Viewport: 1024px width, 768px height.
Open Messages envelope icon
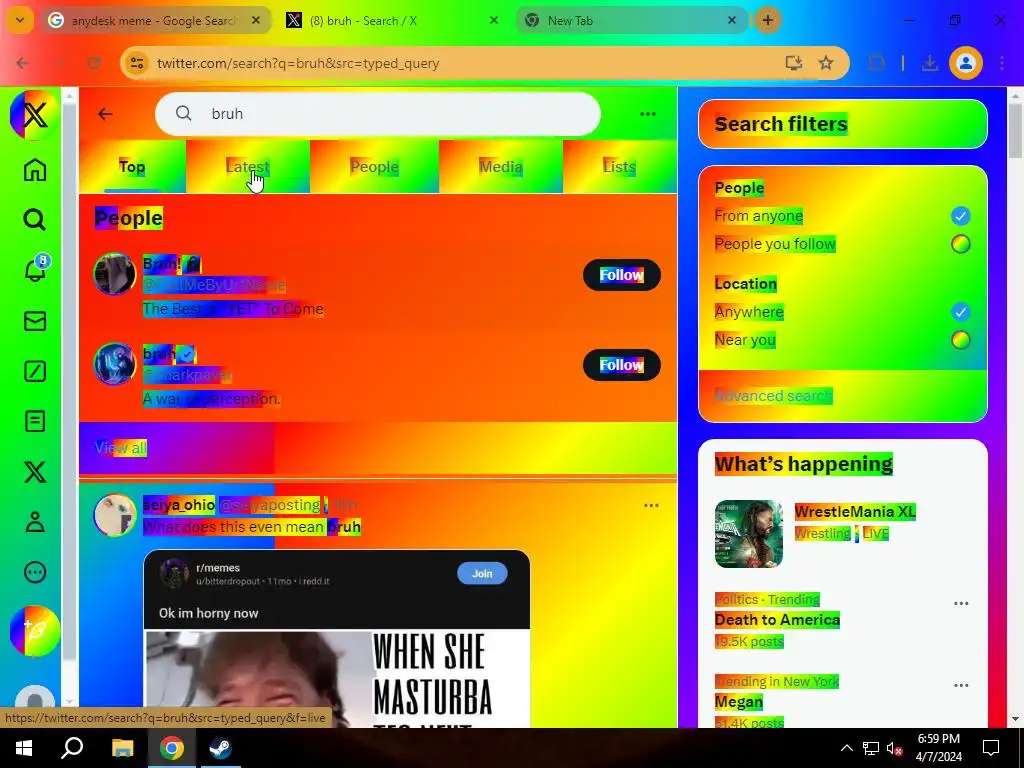[35, 321]
